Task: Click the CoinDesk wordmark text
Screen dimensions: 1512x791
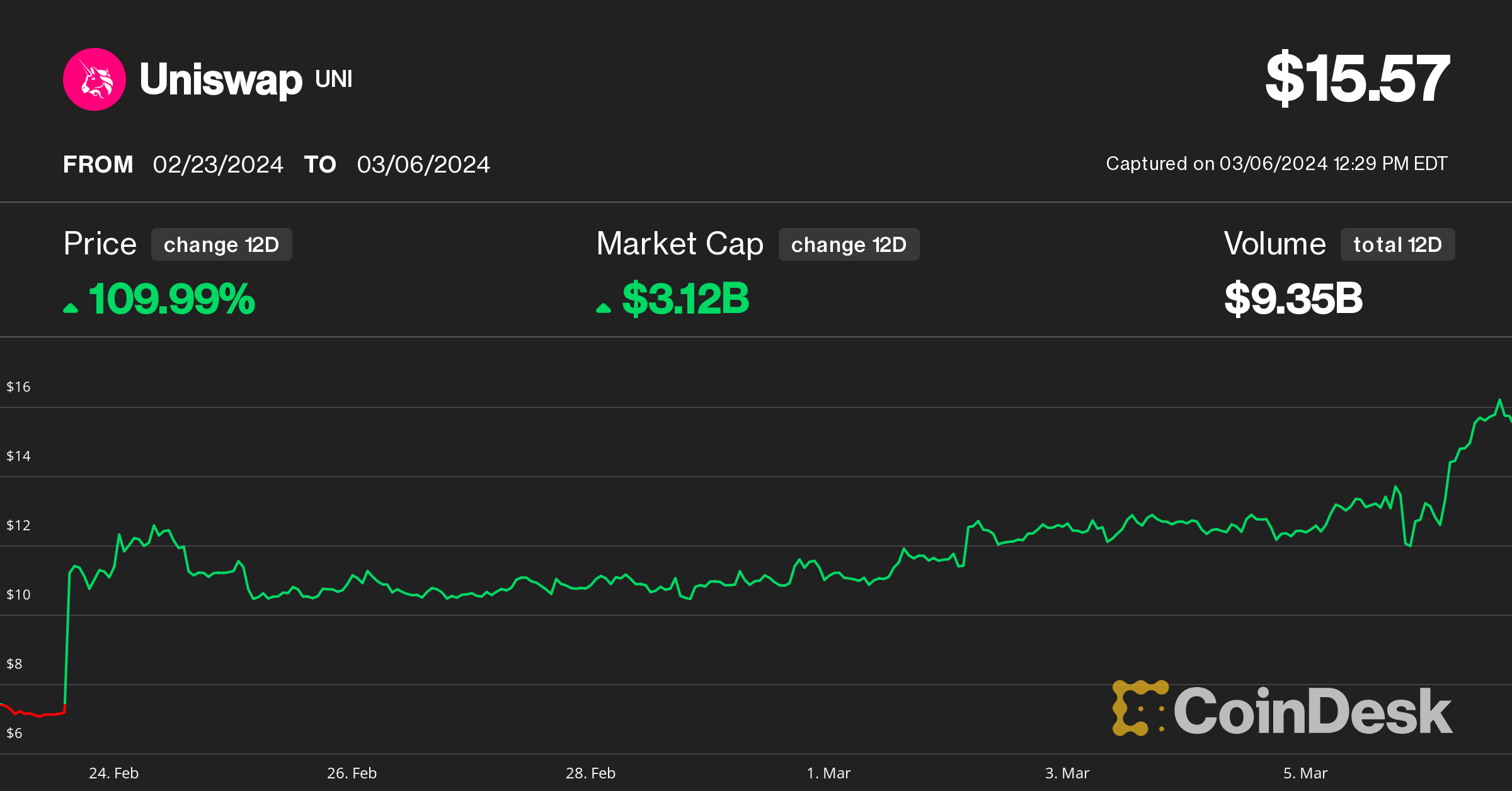Action: (1312, 712)
